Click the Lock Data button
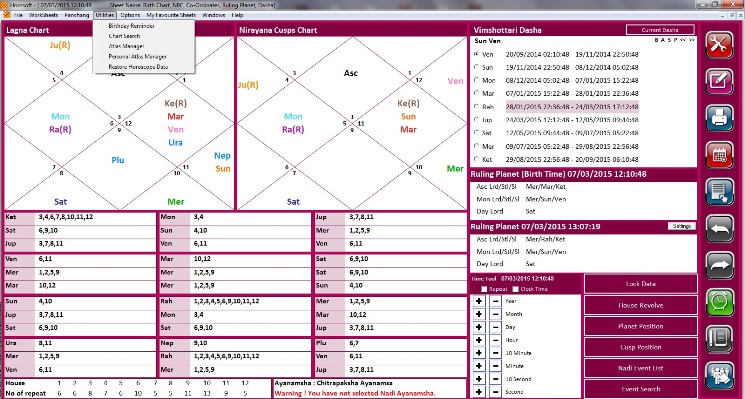 (x=640, y=284)
